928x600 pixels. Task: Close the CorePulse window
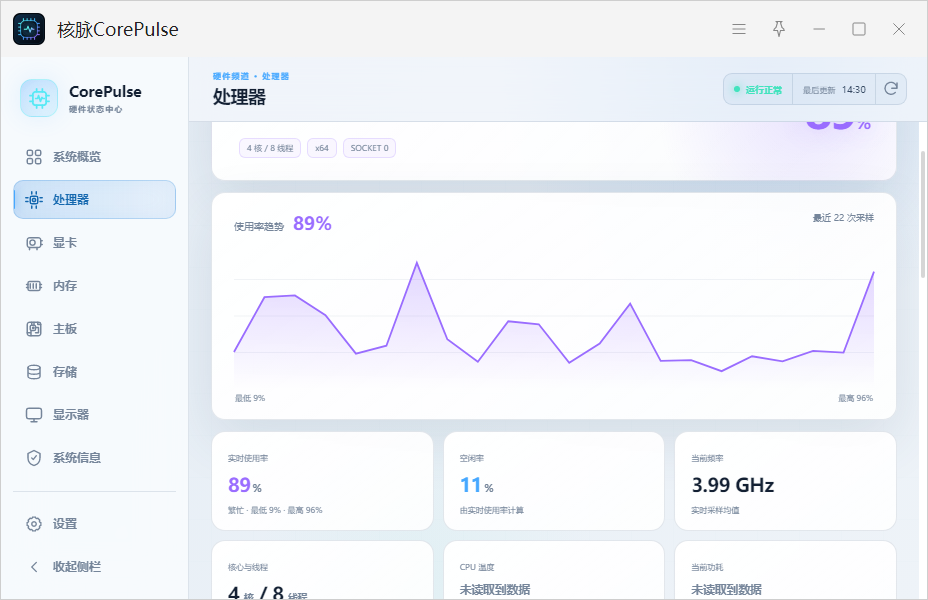point(899,29)
